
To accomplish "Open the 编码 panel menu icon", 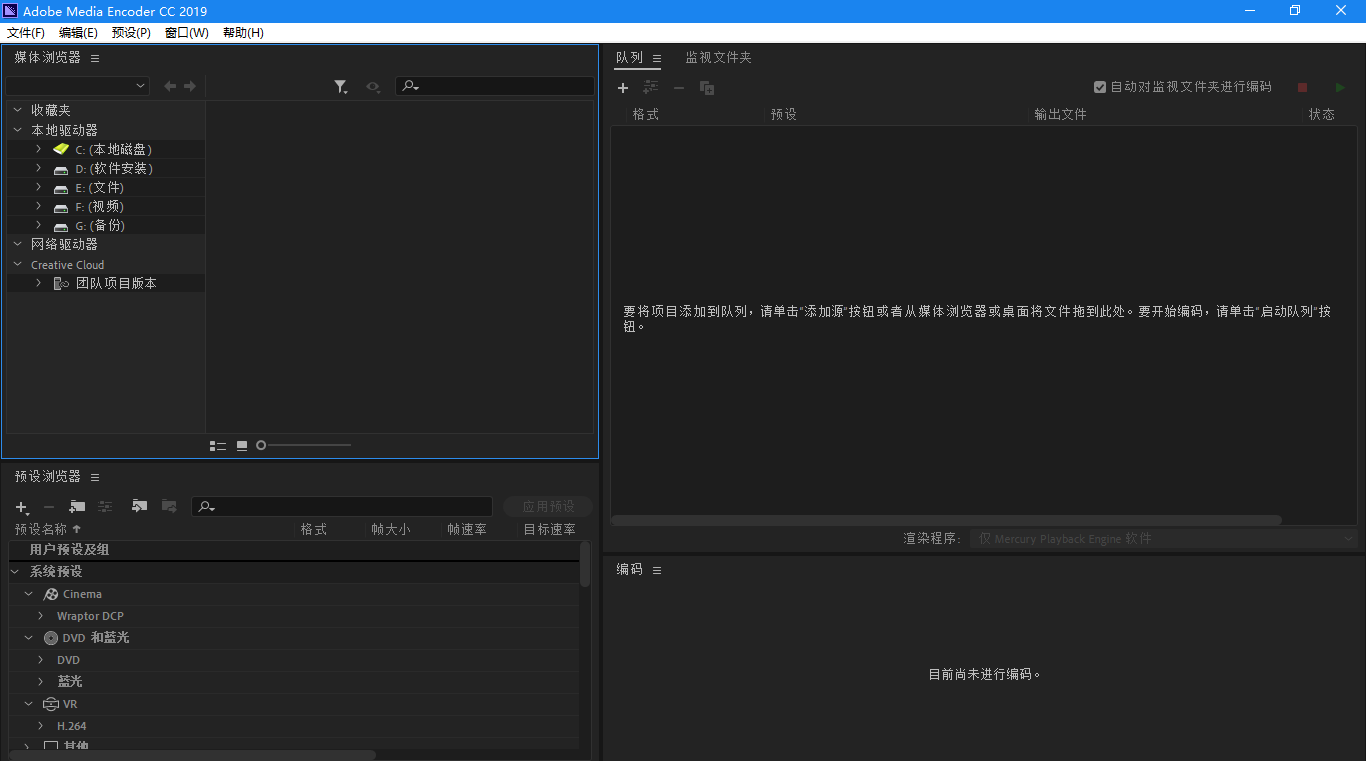I will pos(657,570).
